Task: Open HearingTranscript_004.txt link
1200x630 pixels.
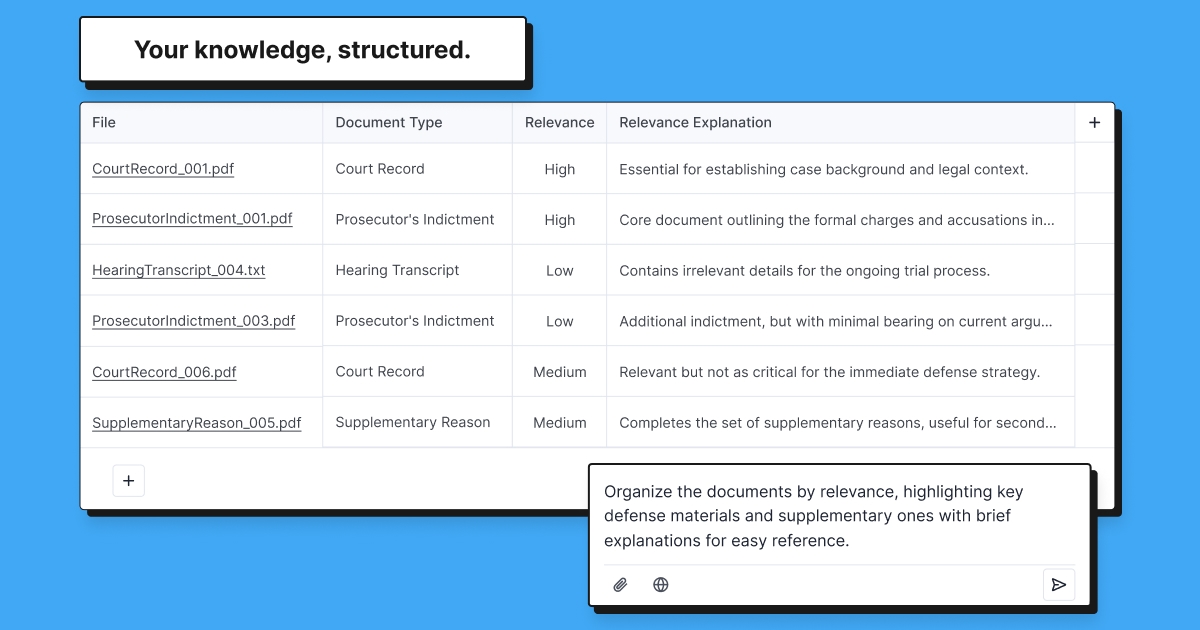Action: click(179, 270)
